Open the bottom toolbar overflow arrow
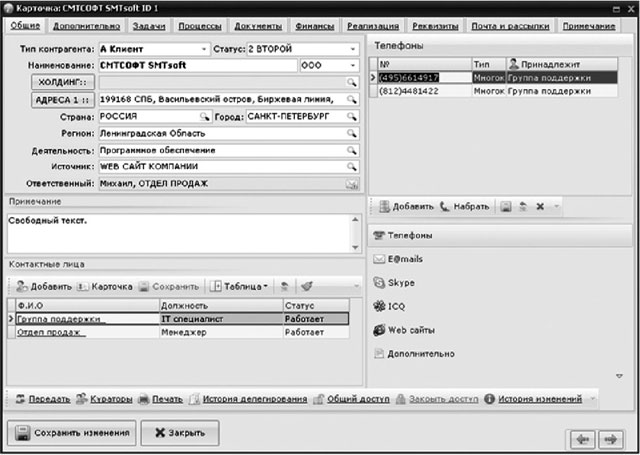 click(591, 399)
